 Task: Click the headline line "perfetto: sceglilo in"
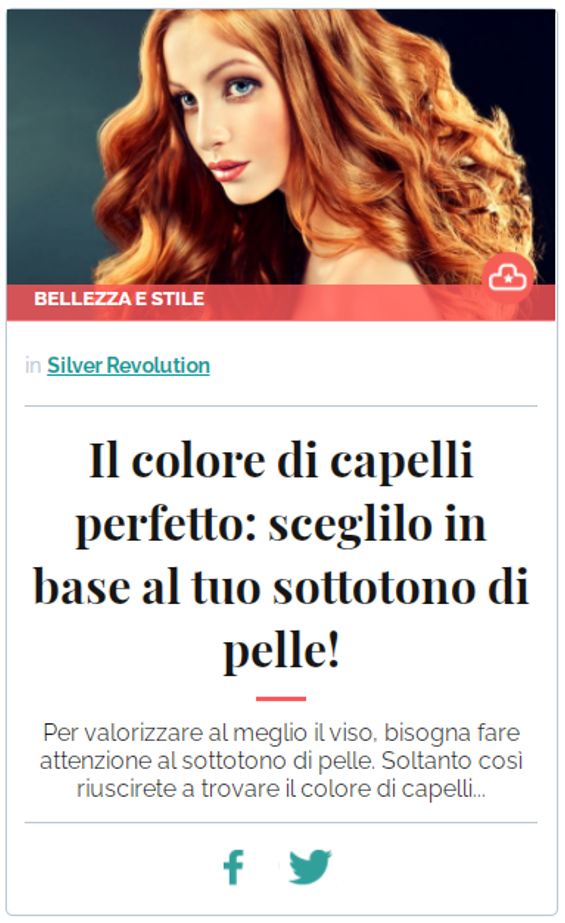coord(281,524)
